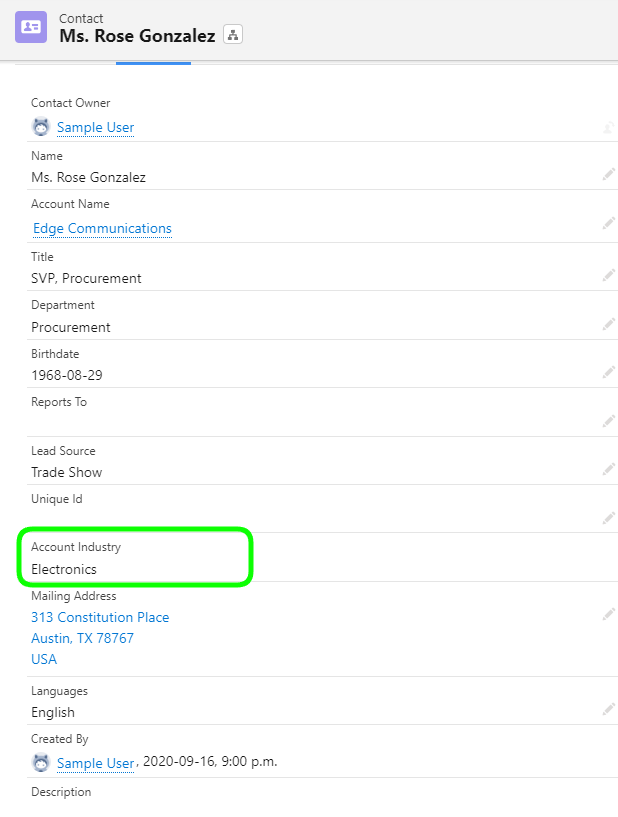
Task: Open the Sample User contact owner link
Action: (95, 127)
